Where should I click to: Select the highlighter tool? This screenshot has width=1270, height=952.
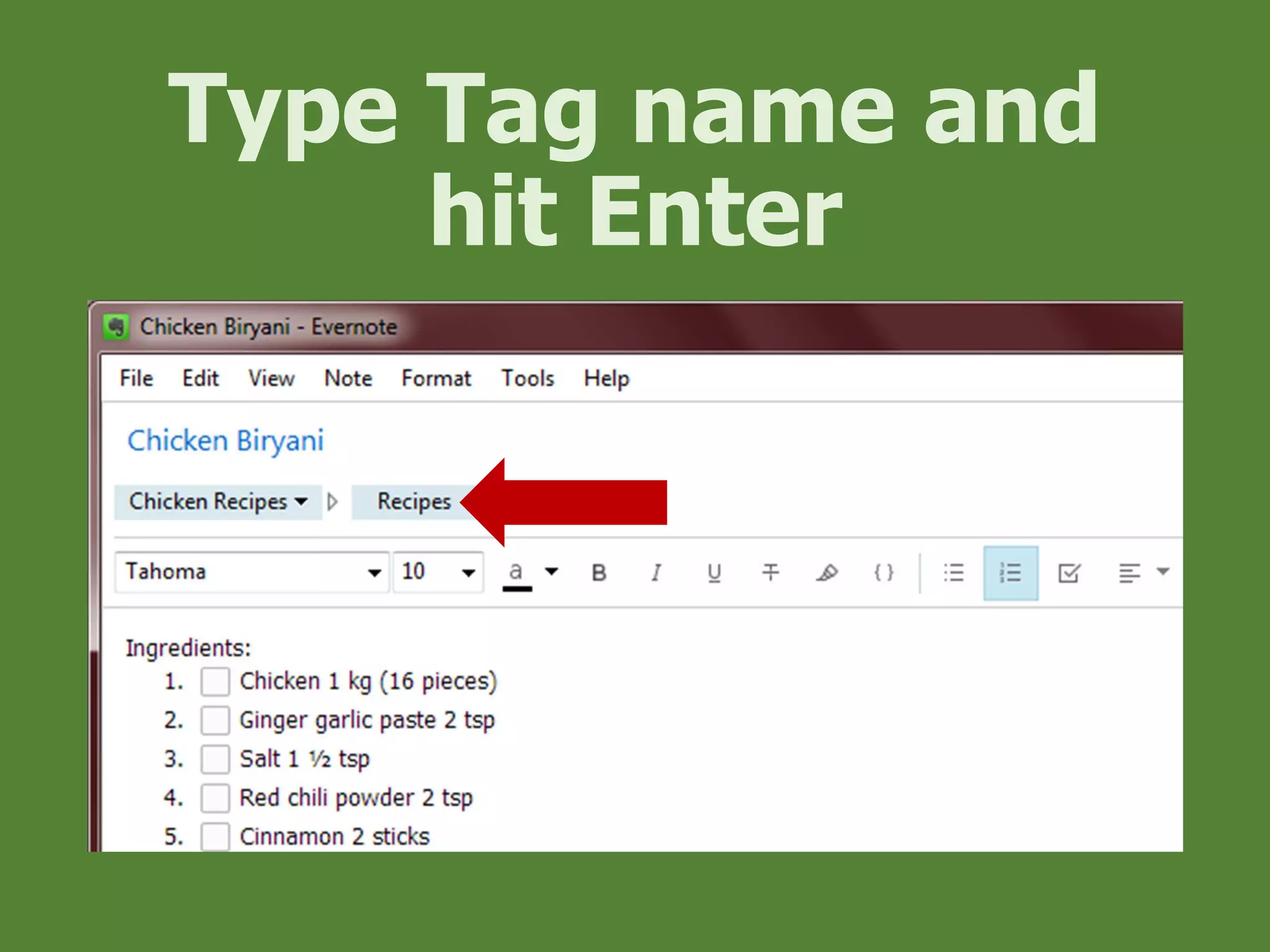click(x=827, y=573)
